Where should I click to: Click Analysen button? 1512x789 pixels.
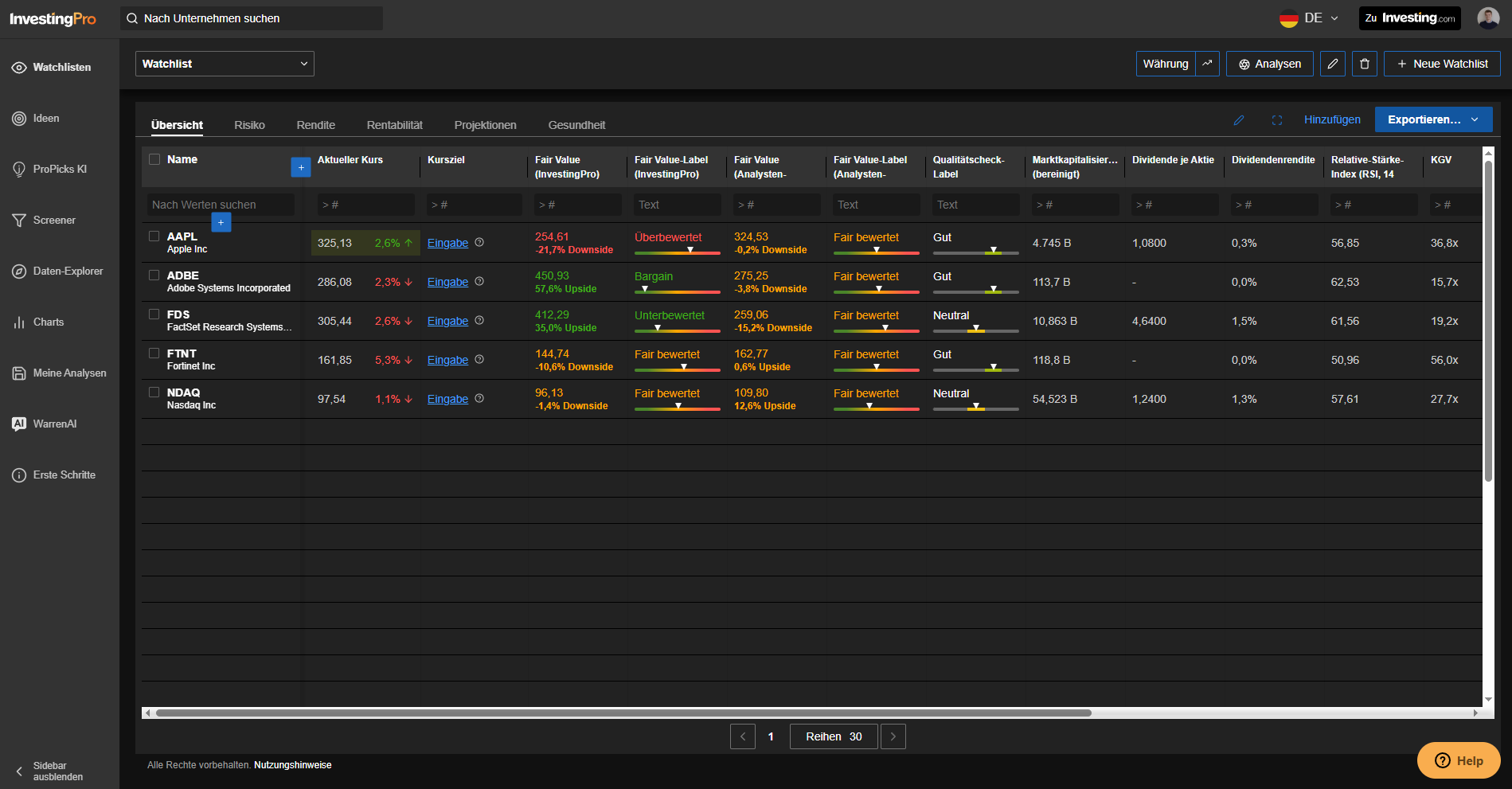coord(1270,64)
